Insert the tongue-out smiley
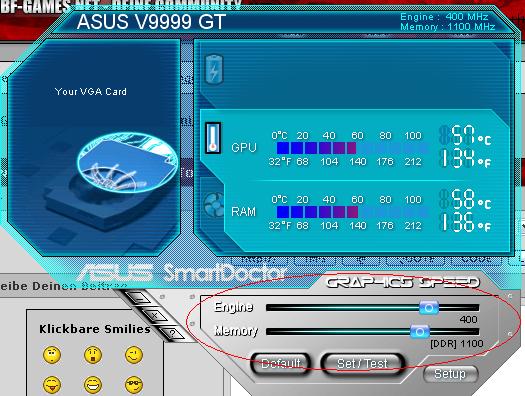This screenshot has width=525, height=396. 52,385
